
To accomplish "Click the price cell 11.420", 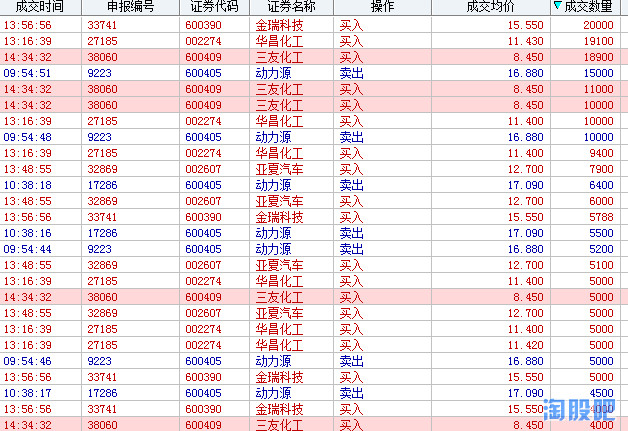I will [x=525, y=345].
